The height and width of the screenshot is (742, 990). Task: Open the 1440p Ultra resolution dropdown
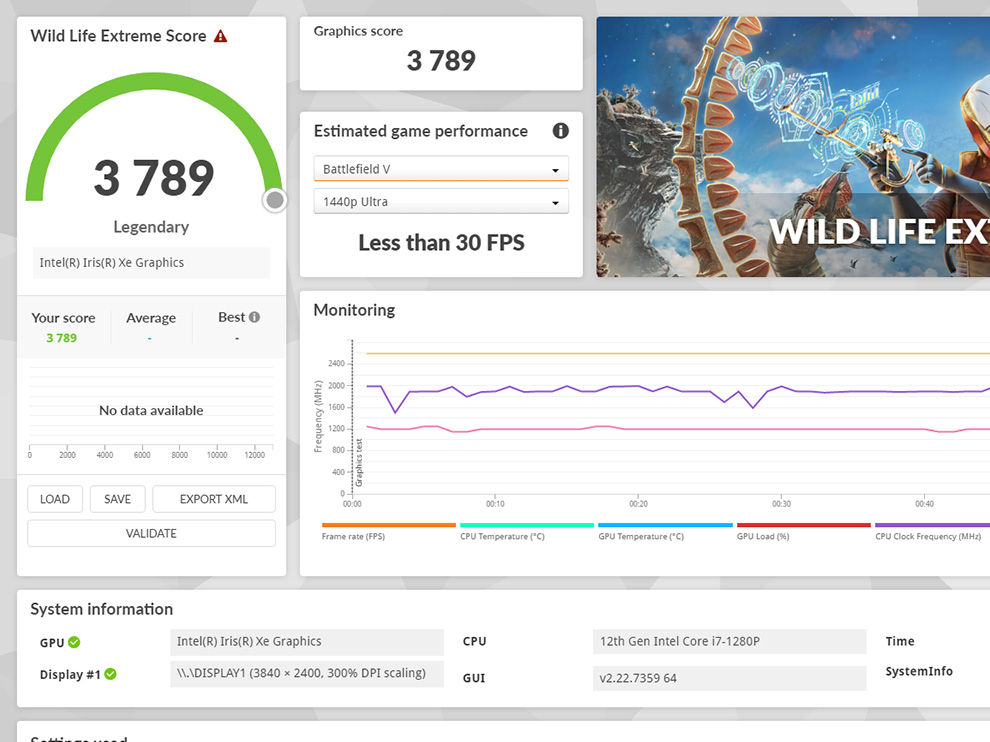[441, 202]
